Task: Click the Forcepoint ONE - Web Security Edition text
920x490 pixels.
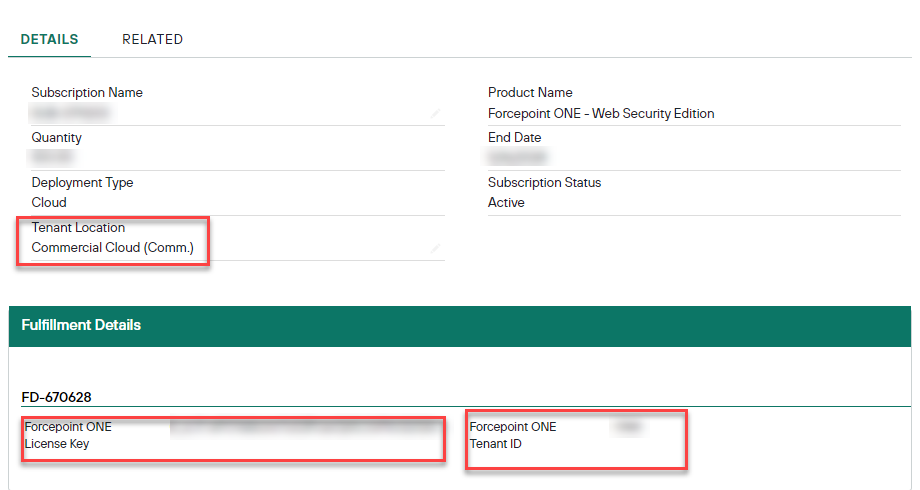Action: (x=601, y=113)
